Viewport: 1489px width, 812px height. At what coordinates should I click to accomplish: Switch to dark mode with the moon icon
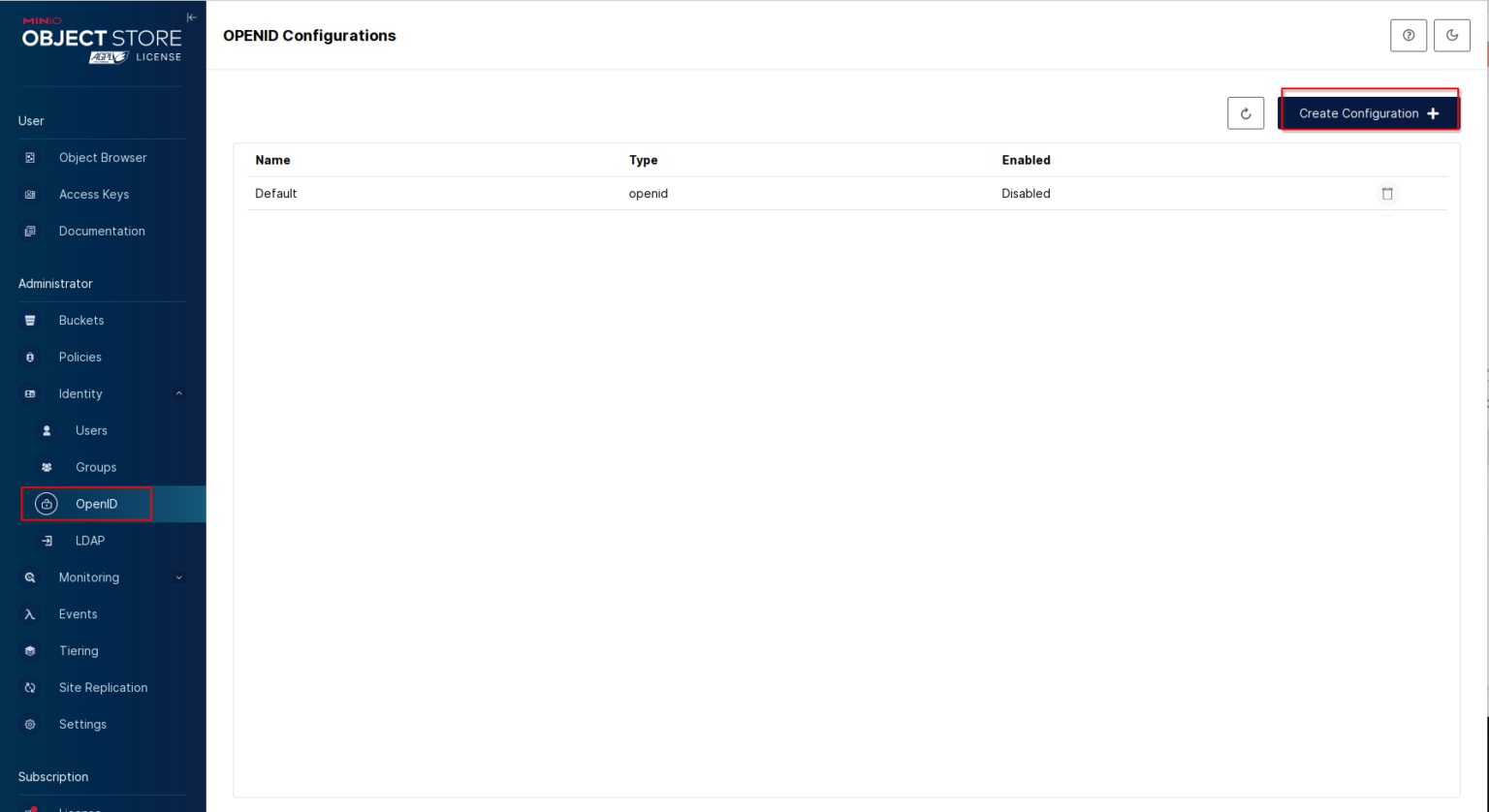[x=1451, y=35]
